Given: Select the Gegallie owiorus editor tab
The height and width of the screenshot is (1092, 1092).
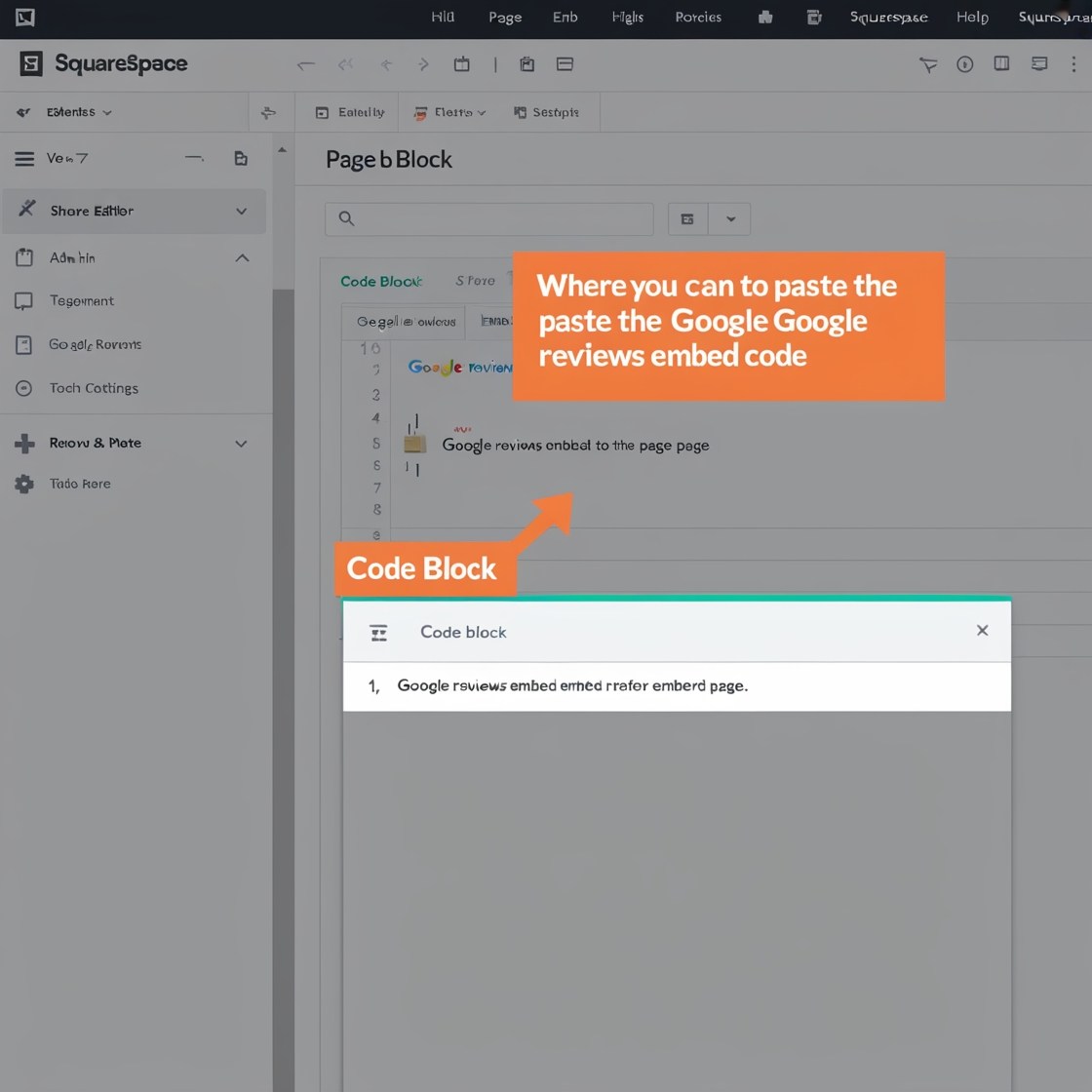Looking at the screenshot, I should click(404, 322).
